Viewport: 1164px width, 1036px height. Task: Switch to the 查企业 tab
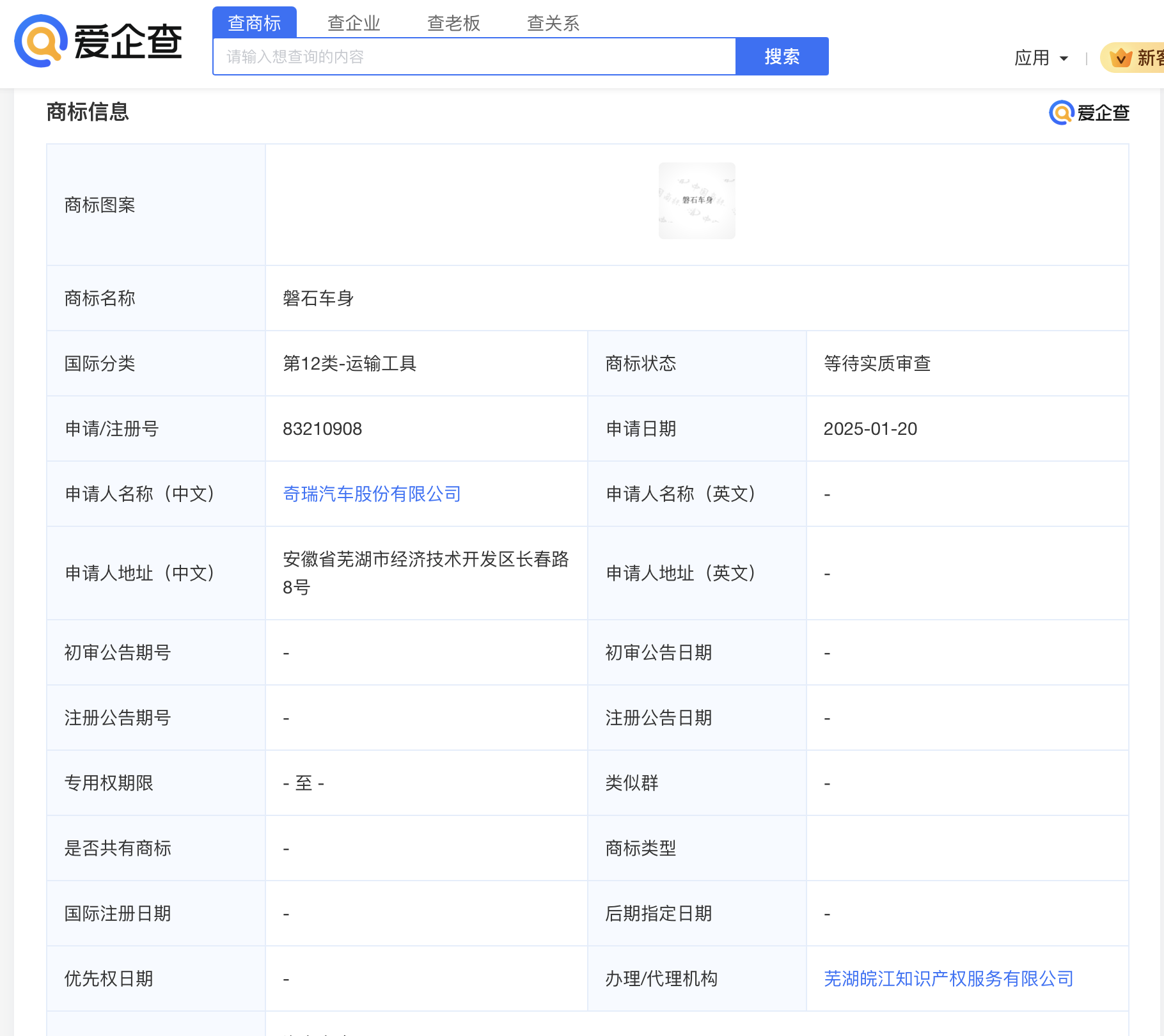[x=354, y=24]
